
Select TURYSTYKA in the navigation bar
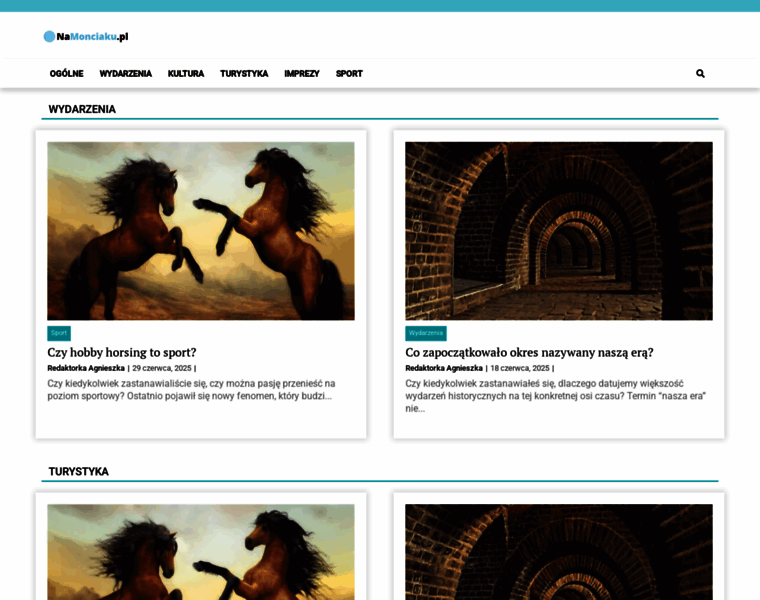tap(244, 74)
